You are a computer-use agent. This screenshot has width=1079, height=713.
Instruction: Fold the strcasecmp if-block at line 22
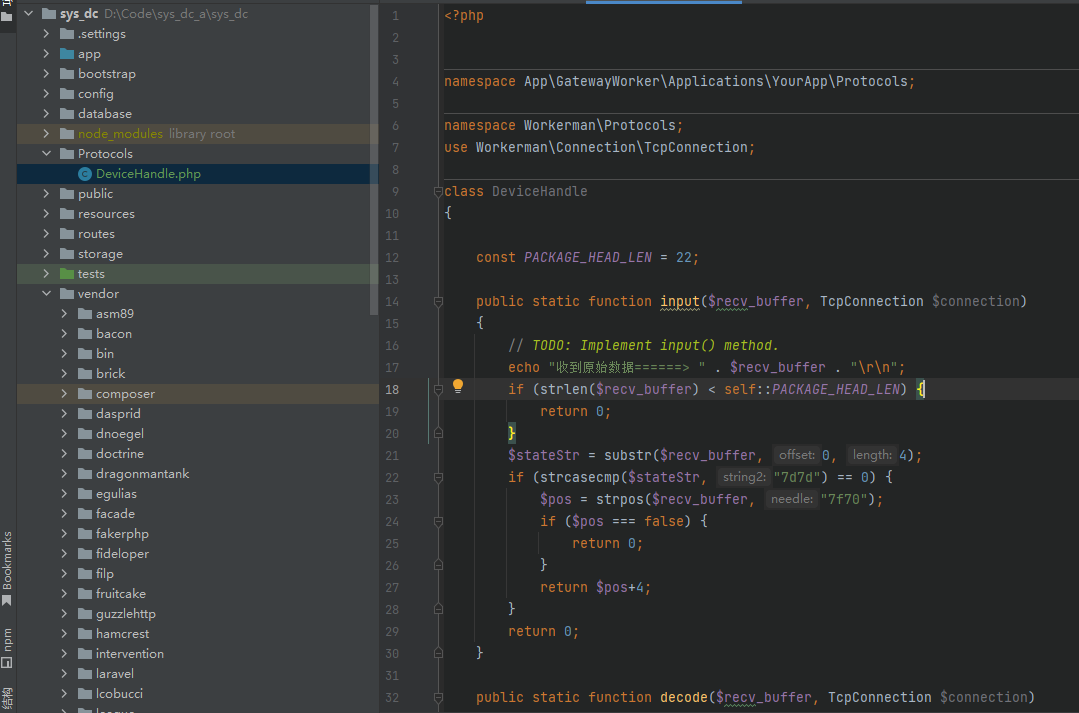coord(438,477)
